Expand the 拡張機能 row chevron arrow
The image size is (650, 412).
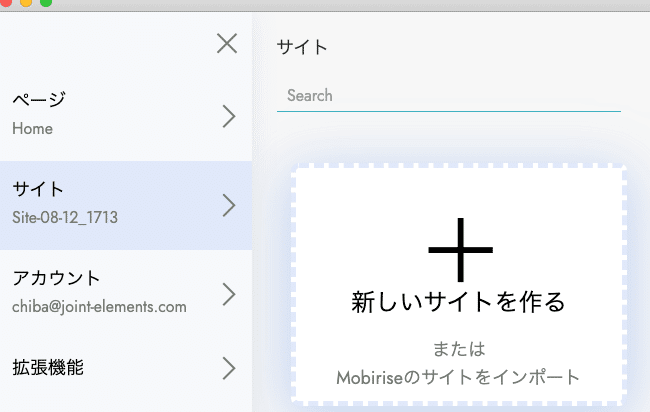229,368
